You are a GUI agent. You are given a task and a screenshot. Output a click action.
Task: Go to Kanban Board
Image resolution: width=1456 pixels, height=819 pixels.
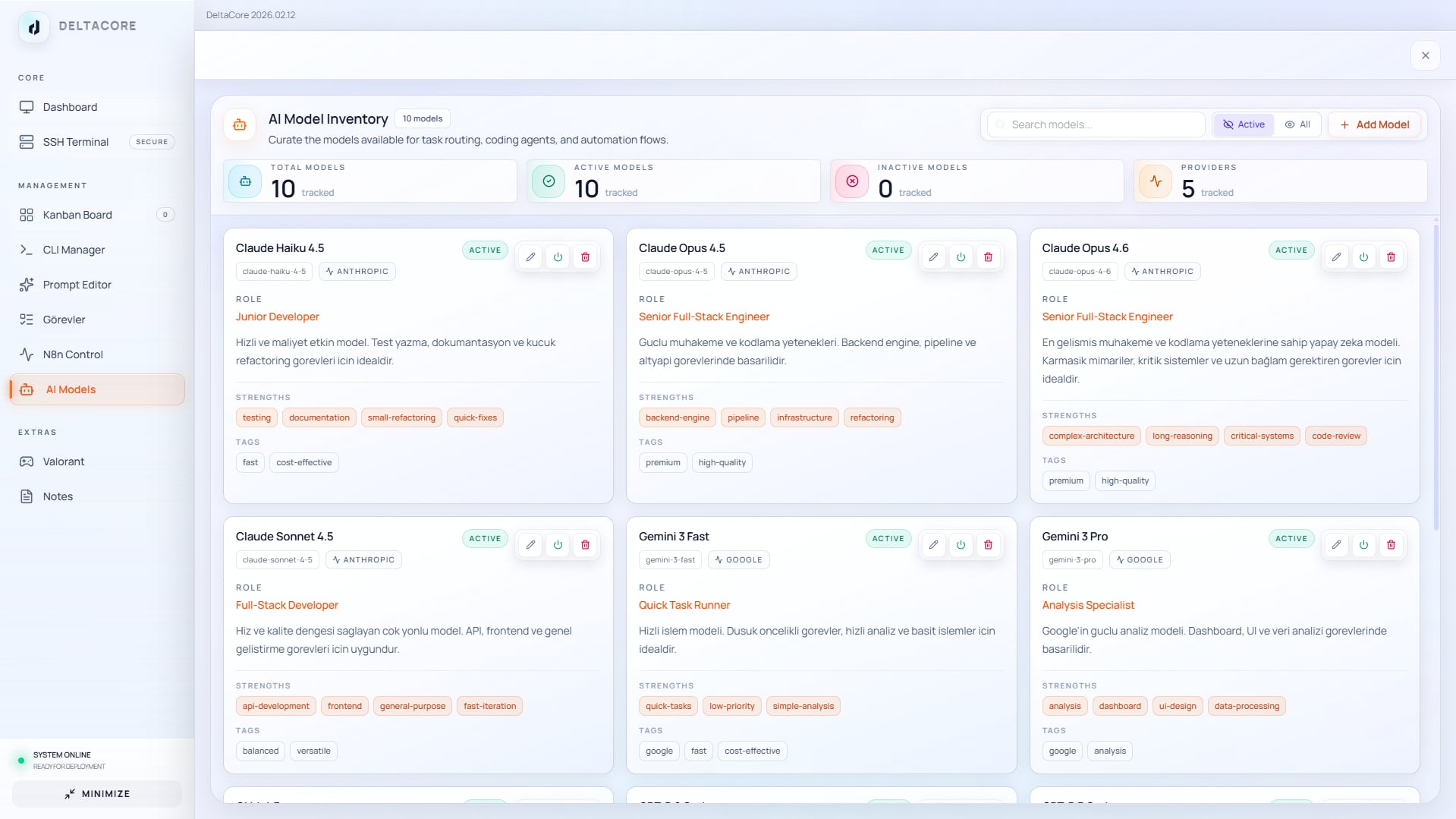click(x=97, y=215)
